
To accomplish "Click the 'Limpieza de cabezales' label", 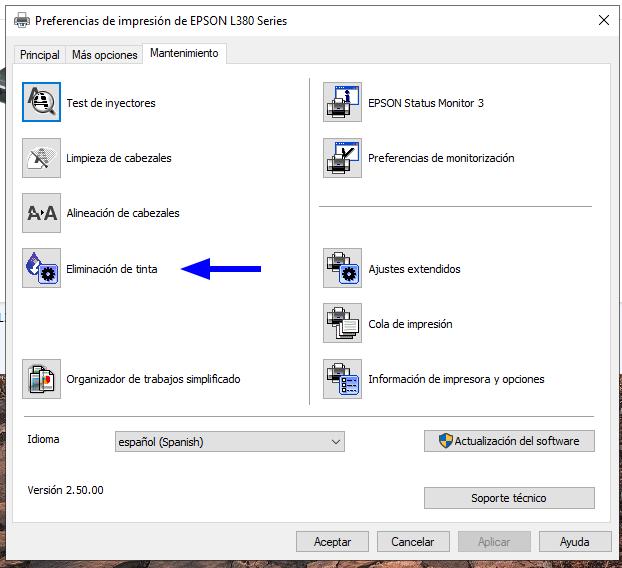I will point(119,158).
